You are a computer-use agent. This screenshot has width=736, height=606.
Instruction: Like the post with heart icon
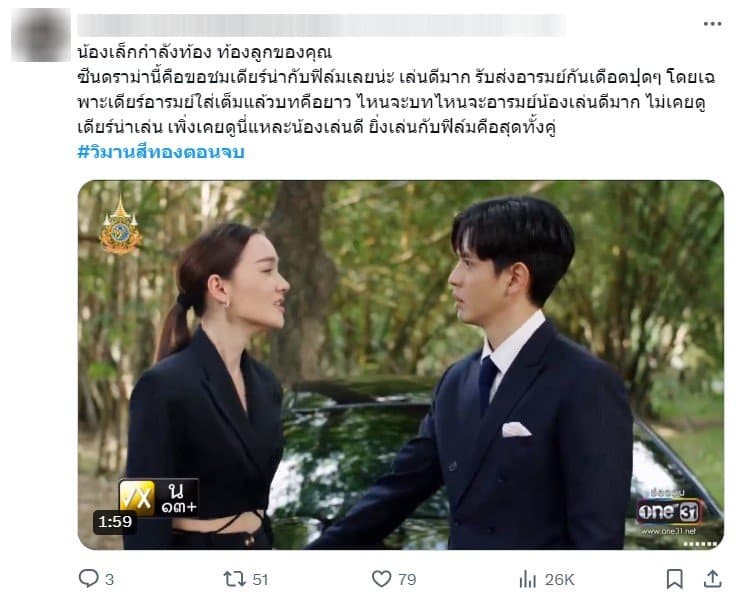click(381, 579)
